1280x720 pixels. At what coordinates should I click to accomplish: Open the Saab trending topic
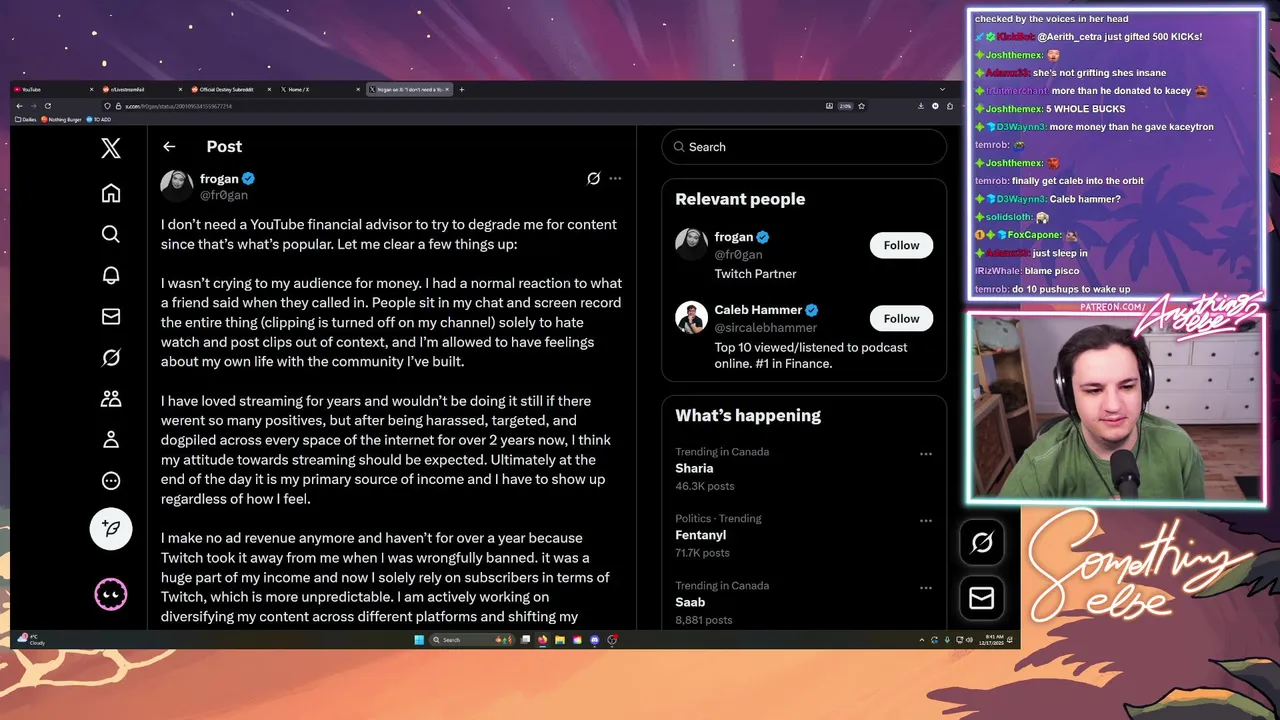690,602
